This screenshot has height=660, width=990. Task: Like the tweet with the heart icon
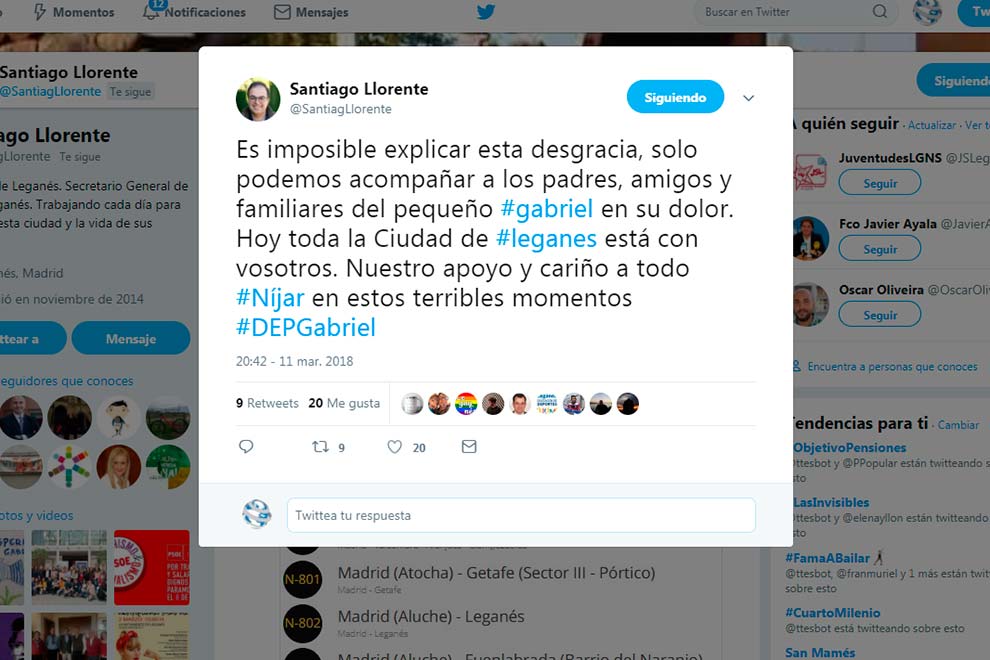(x=395, y=447)
